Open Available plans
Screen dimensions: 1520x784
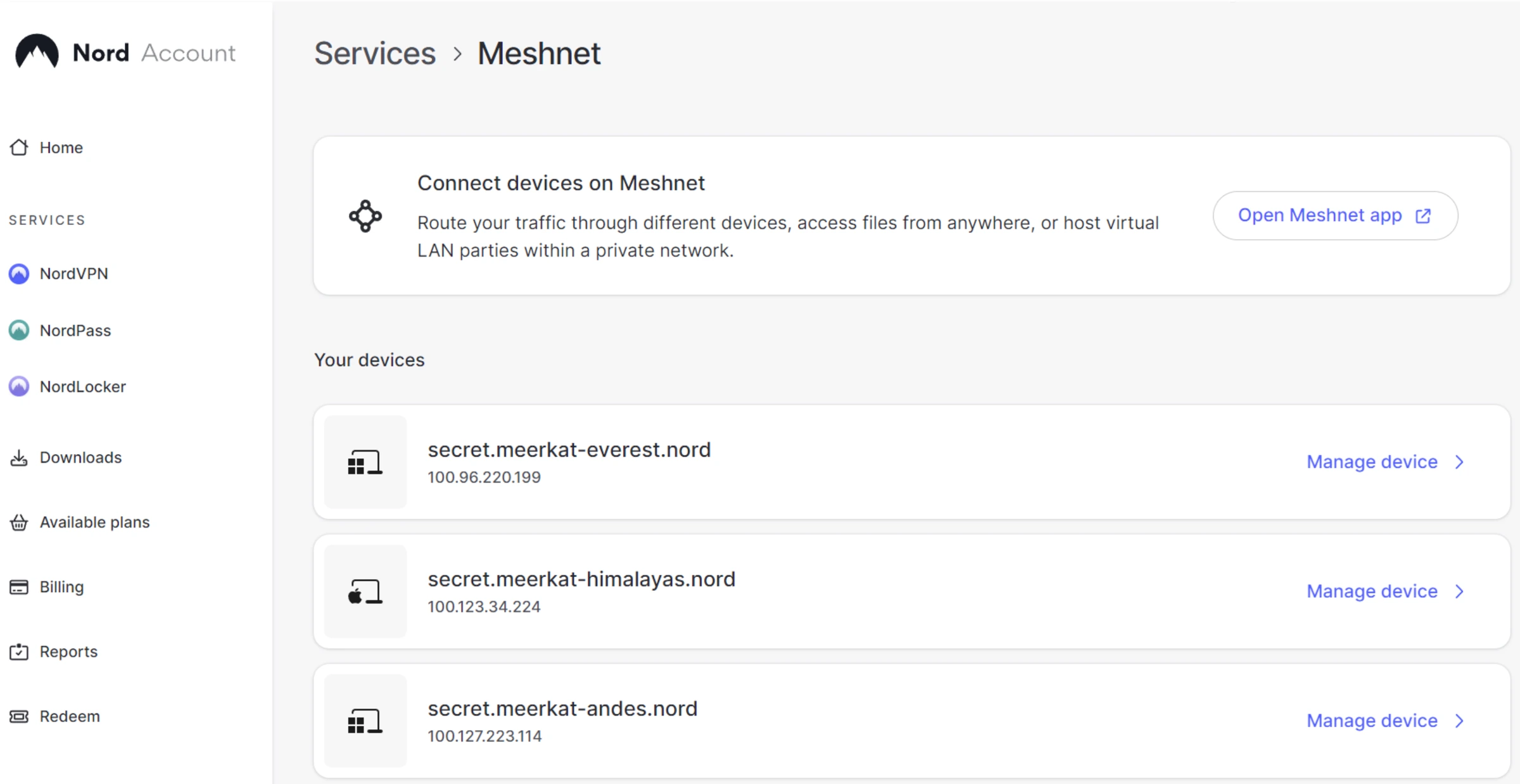click(x=94, y=522)
